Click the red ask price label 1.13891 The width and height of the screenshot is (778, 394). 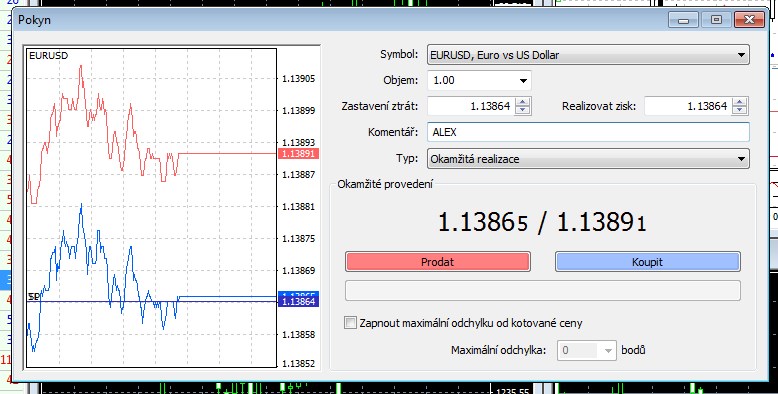tap(298, 154)
